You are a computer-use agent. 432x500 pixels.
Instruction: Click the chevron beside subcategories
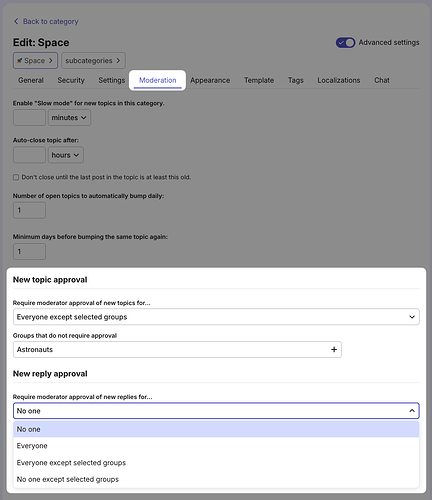(118, 60)
